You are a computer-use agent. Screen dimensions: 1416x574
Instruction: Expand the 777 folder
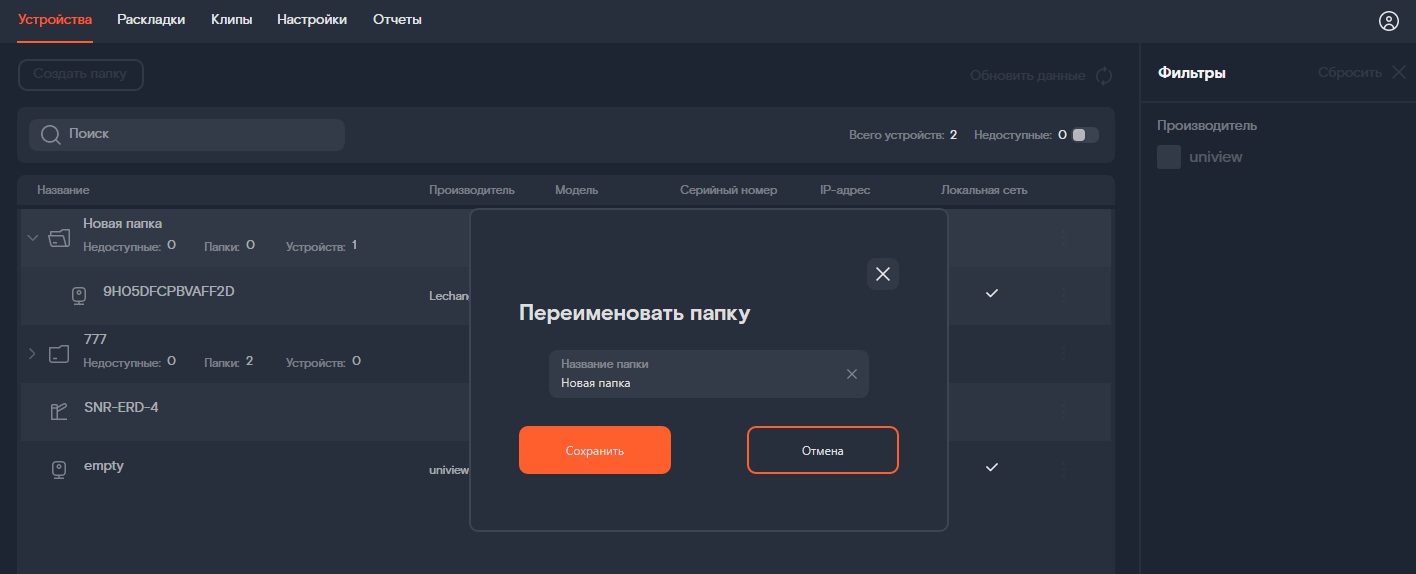point(32,353)
